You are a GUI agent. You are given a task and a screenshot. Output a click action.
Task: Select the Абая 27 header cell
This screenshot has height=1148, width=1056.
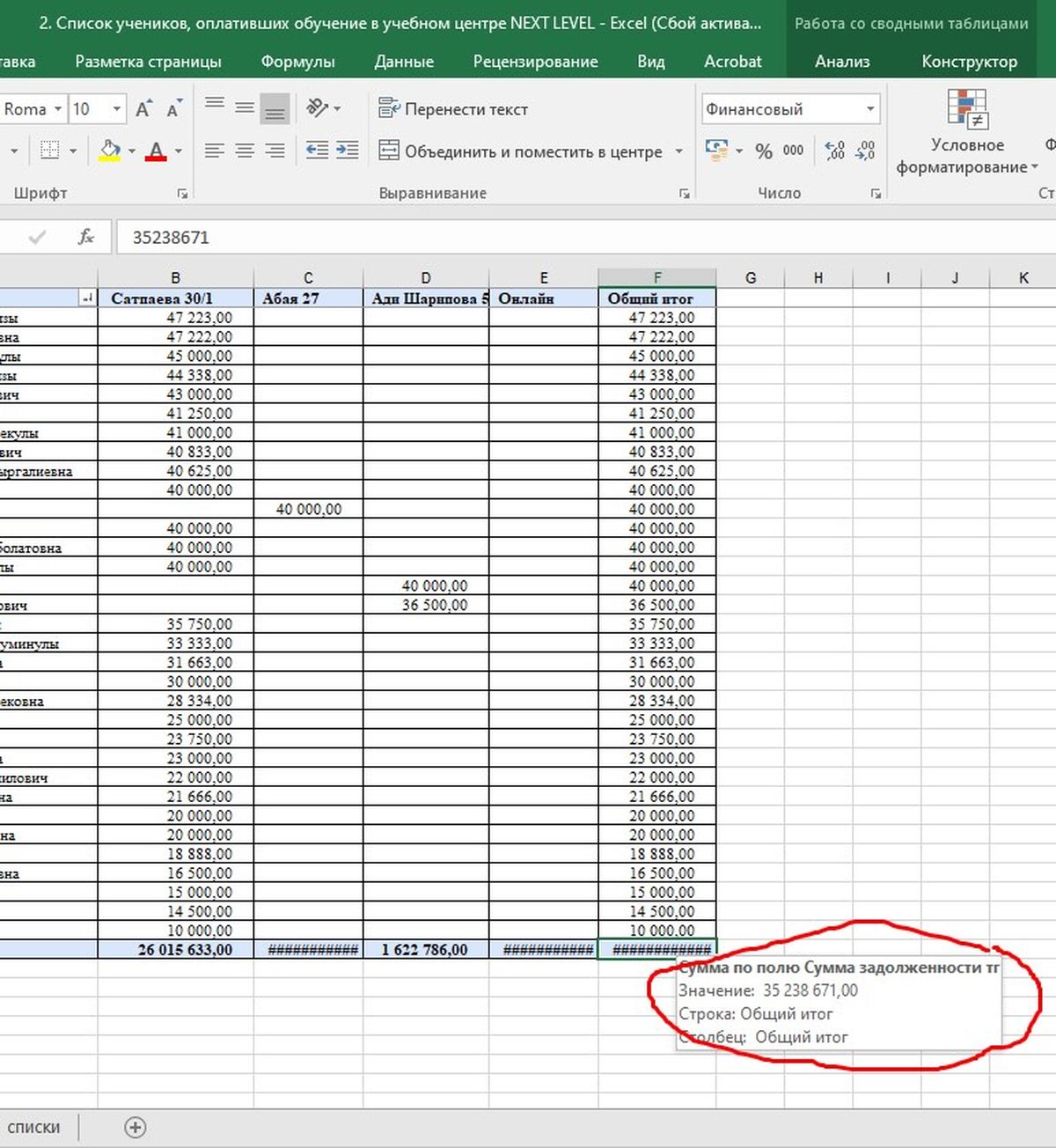click(x=308, y=298)
